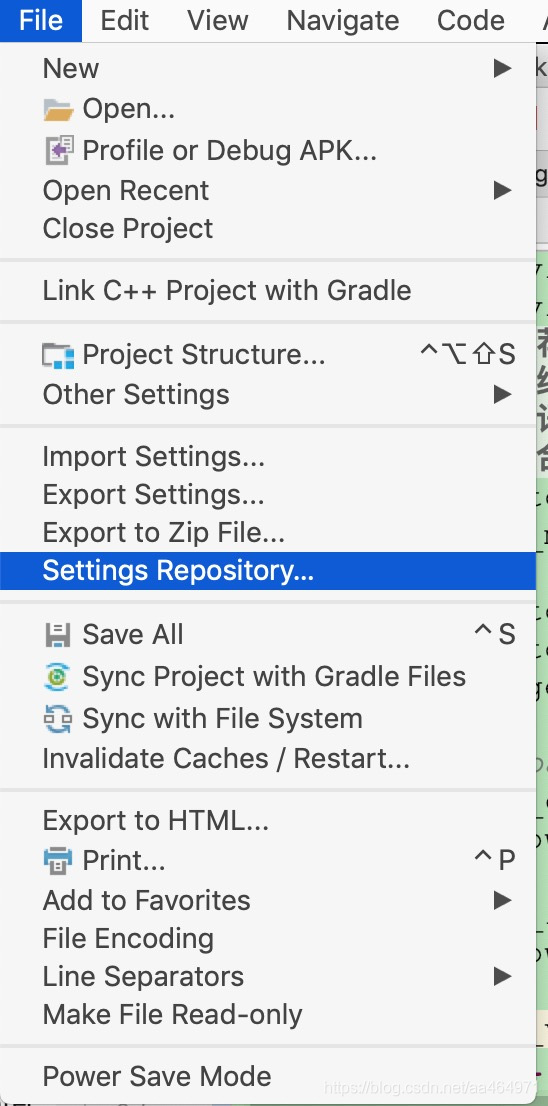Select Invalidate Caches / Restart...

tap(268, 759)
